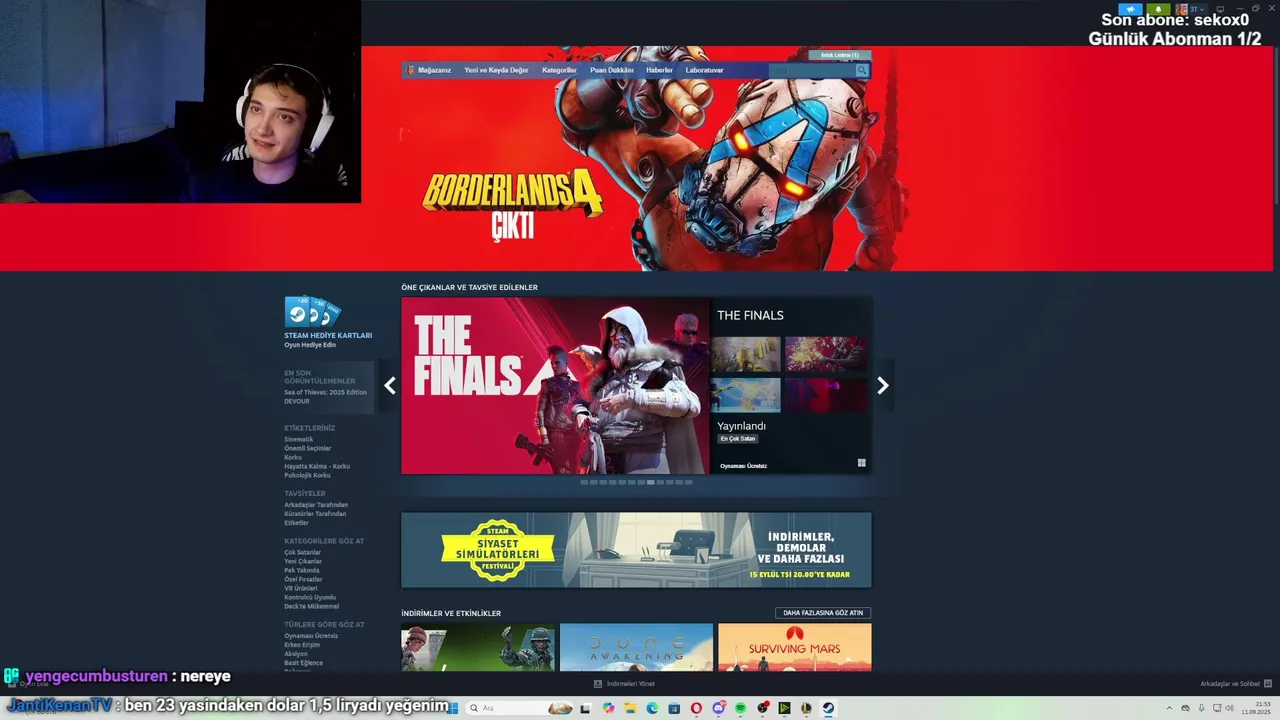Open Task View on taskbar

tap(585, 708)
